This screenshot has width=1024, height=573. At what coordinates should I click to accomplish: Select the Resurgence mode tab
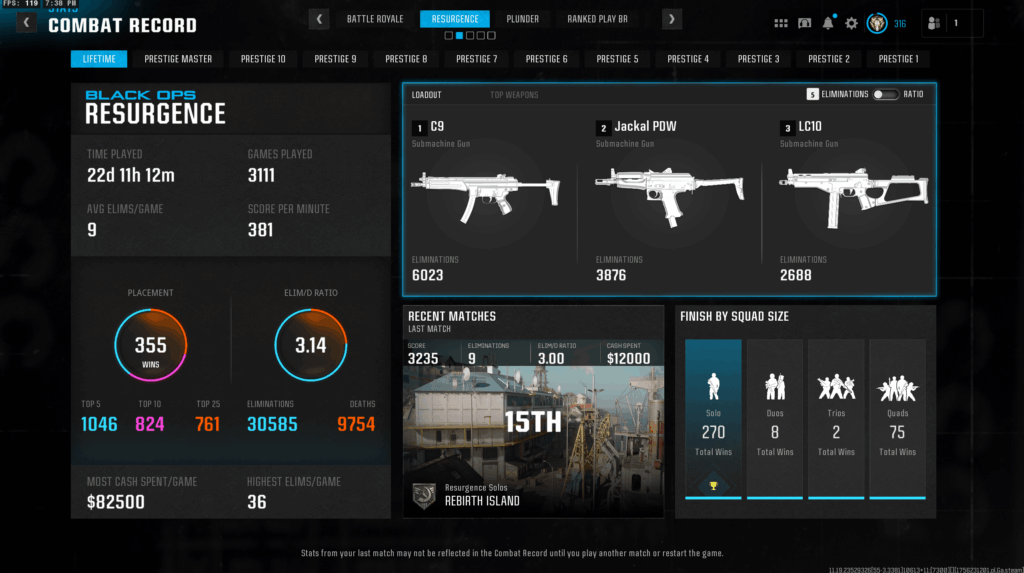click(455, 19)
